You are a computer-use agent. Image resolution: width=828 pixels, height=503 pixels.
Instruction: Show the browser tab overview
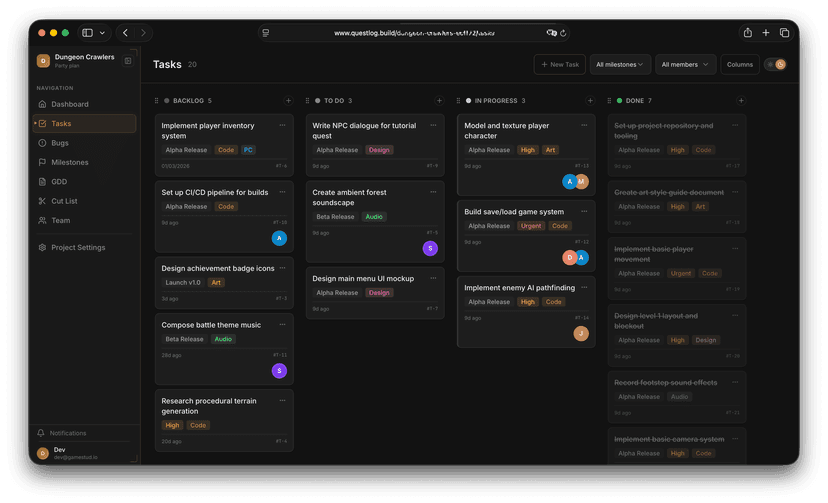[785, 33]
